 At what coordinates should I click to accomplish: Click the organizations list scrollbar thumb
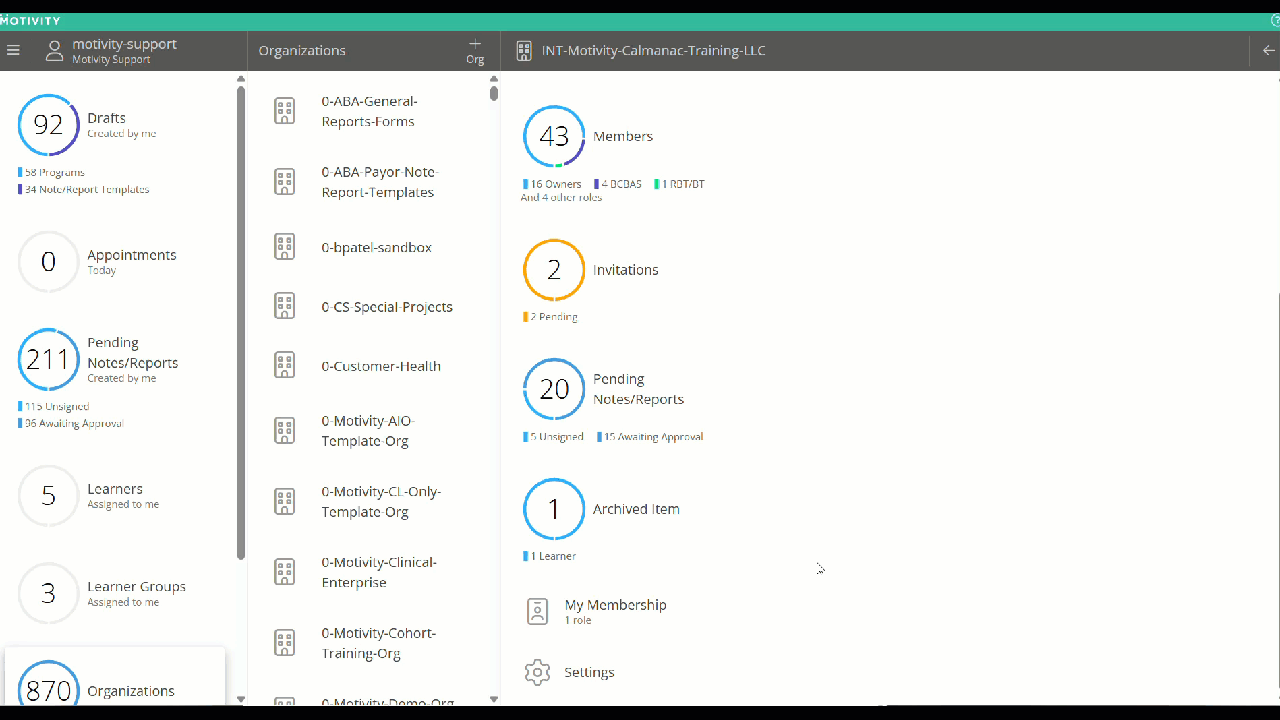click(494, 93)
